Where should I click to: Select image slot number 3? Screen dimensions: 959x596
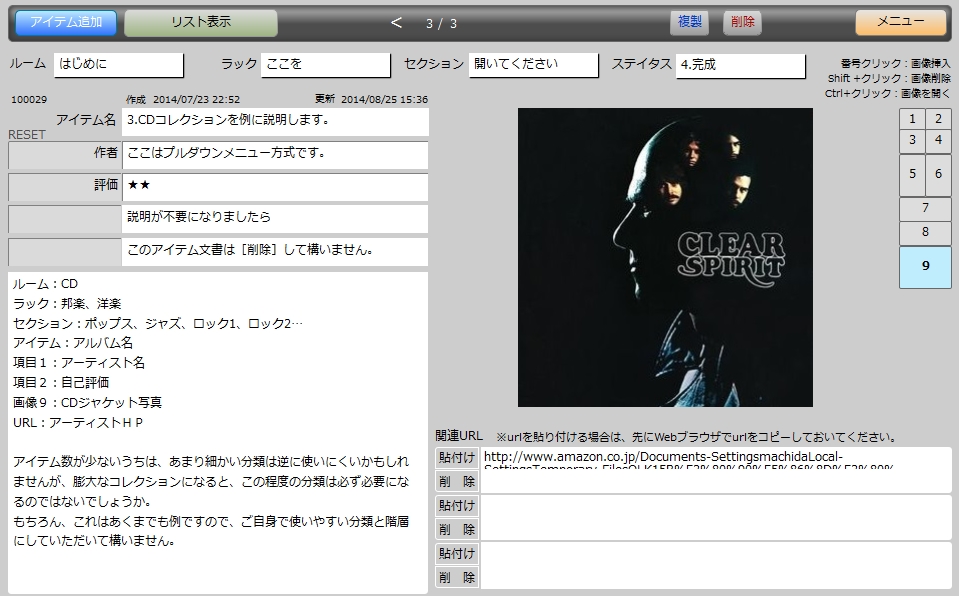coord(912,140)
